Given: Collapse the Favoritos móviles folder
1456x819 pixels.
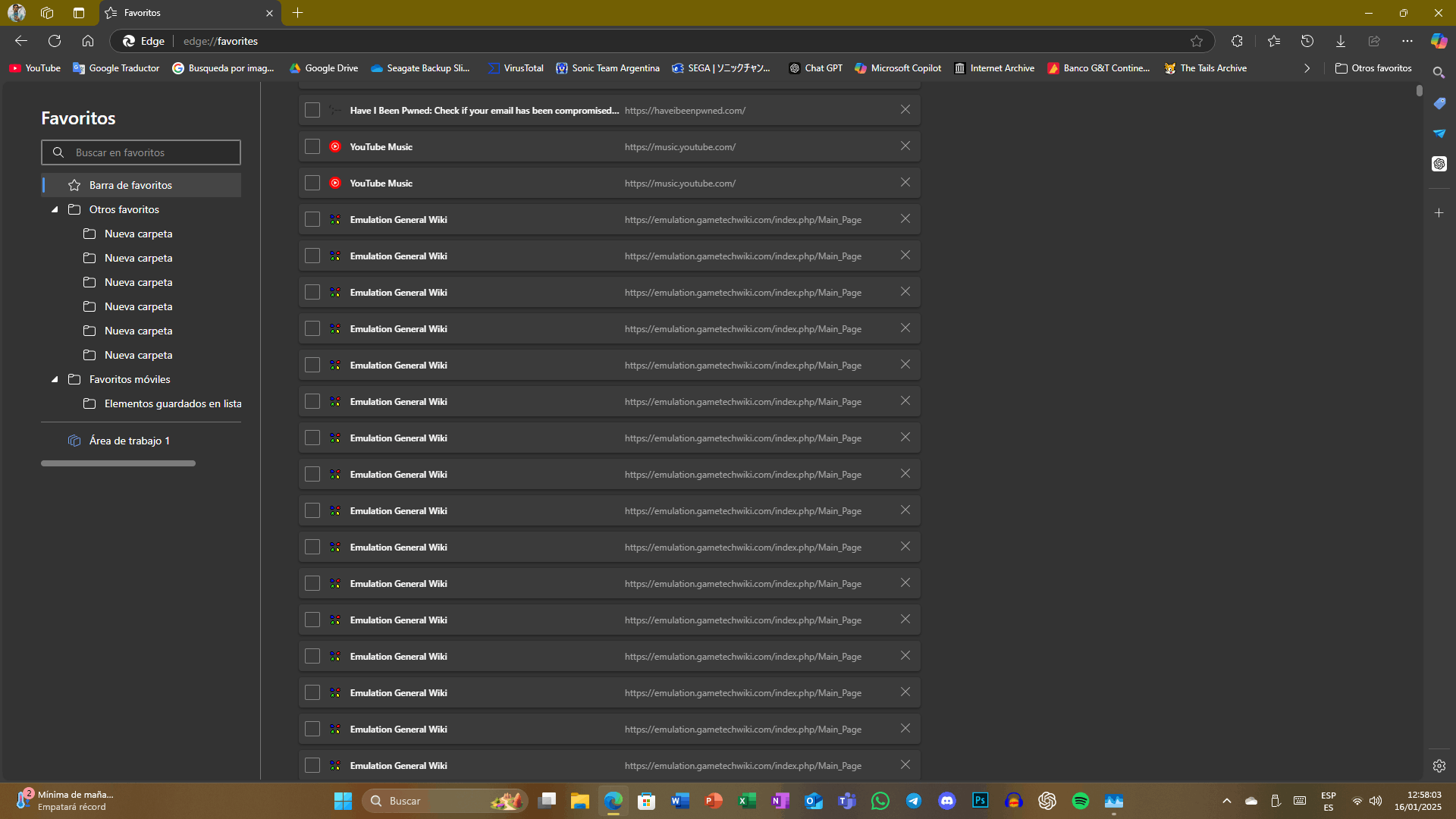Looking at the screenshot, I should (x=54, y=379).
